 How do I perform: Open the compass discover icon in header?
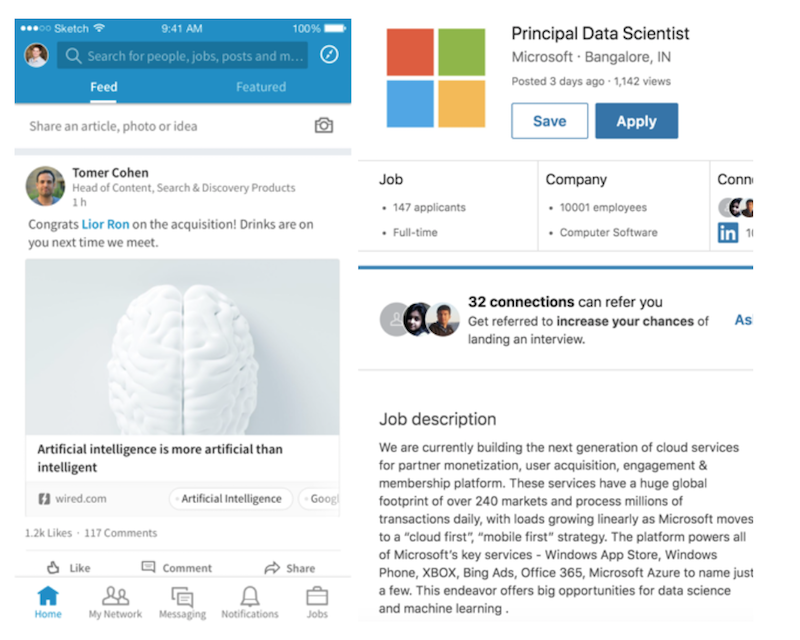[329, 55]
